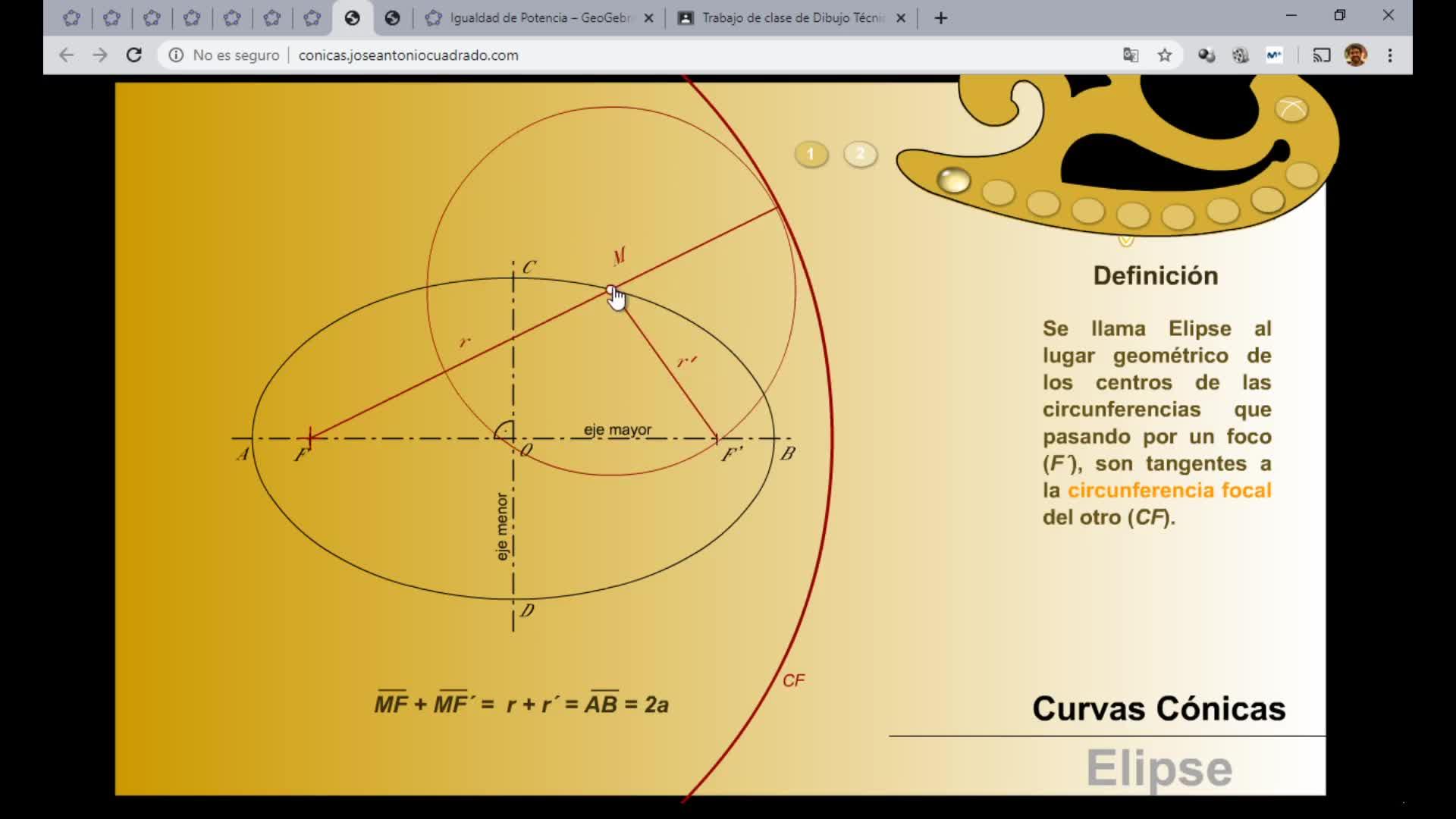
Task: Click the Movistar+ extension icon
Action: [x=1274, y=55]
